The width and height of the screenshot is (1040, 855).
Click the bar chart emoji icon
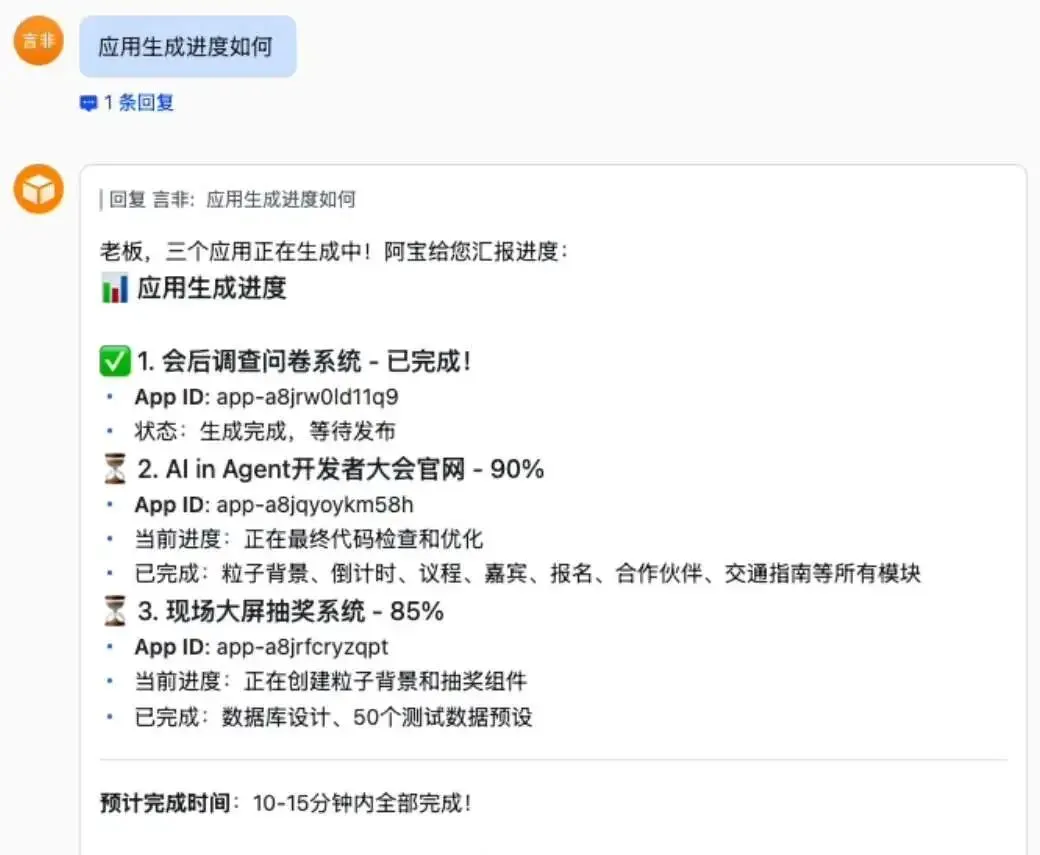pos(115,290)
